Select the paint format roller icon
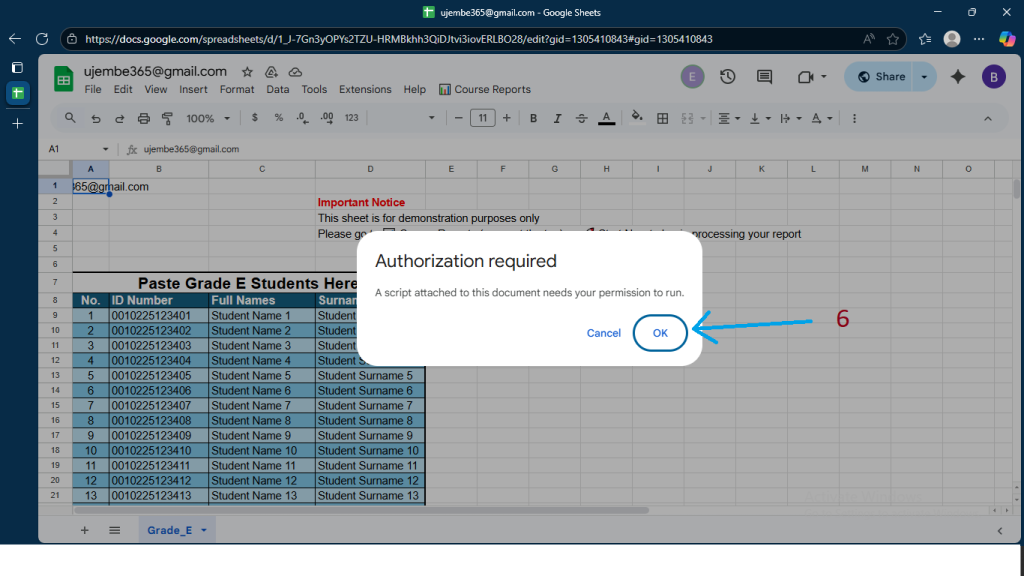This screenshot has height=576, width=1024. point(167,118)
